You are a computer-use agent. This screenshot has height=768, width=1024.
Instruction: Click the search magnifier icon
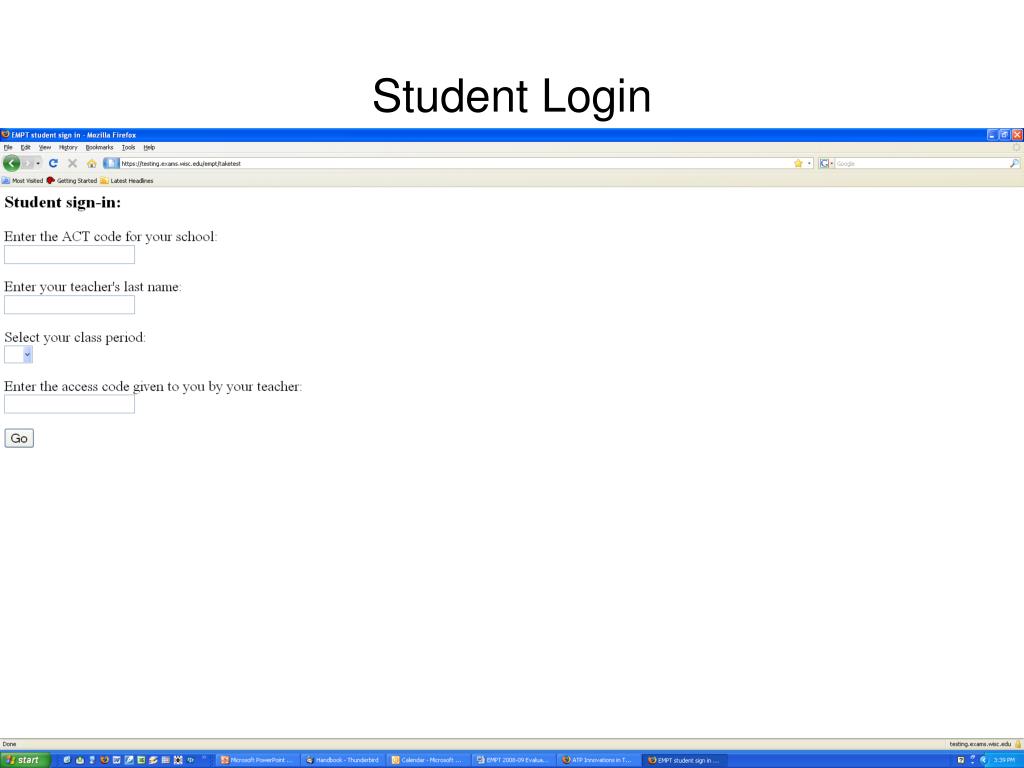click(1014, 163)
